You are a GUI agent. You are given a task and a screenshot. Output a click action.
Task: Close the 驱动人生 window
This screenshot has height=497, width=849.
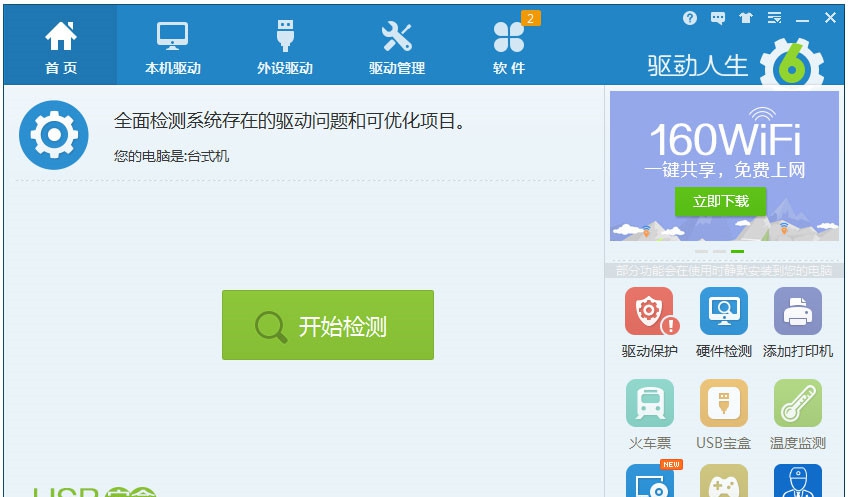(x=830, y=18)
